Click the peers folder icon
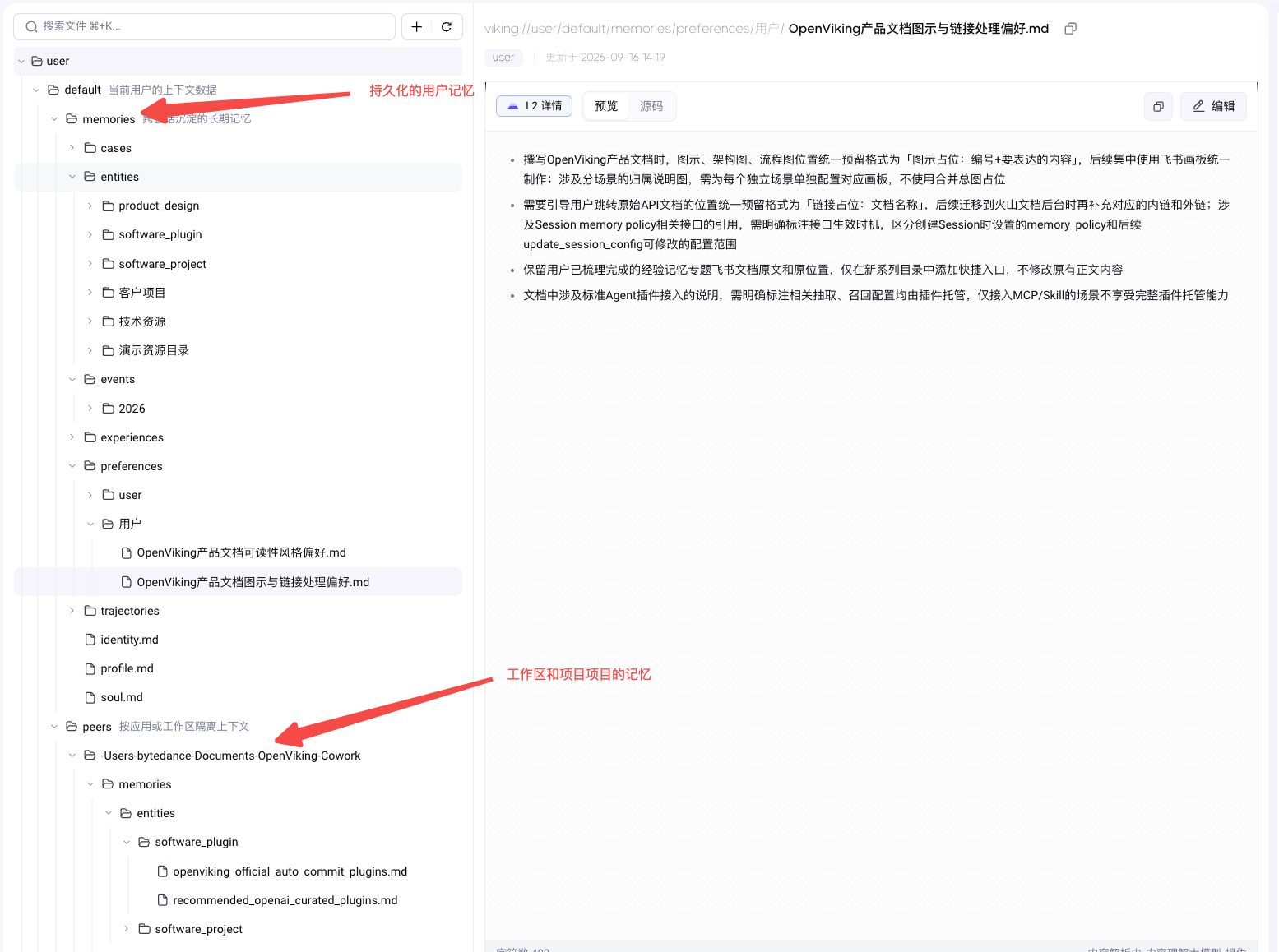Viewport: 1279px width, 952px height. pos(72,727)
